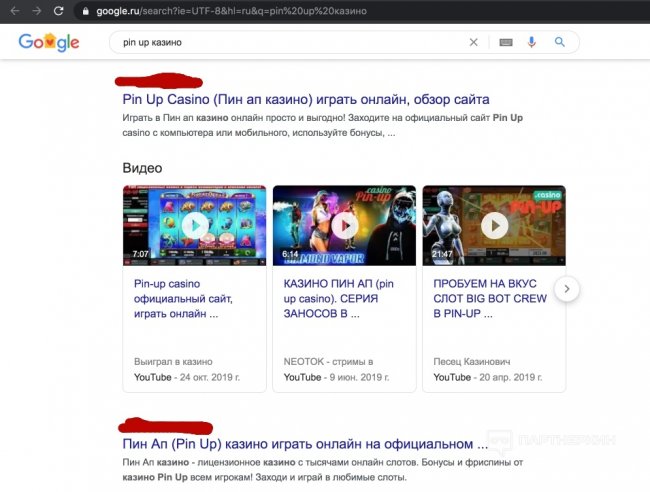
Task: Click the Google logo
Action: (x=48, y=43)
